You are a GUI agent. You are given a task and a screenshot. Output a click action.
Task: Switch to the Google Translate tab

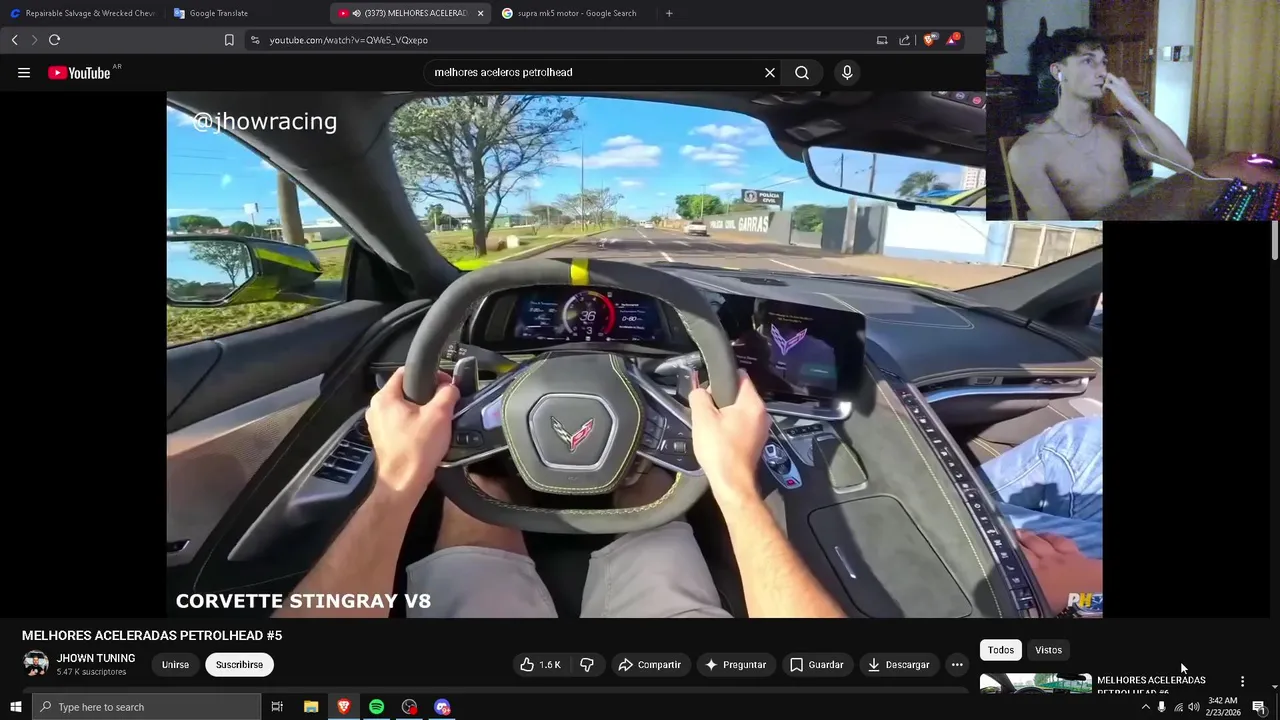[245, 13]
